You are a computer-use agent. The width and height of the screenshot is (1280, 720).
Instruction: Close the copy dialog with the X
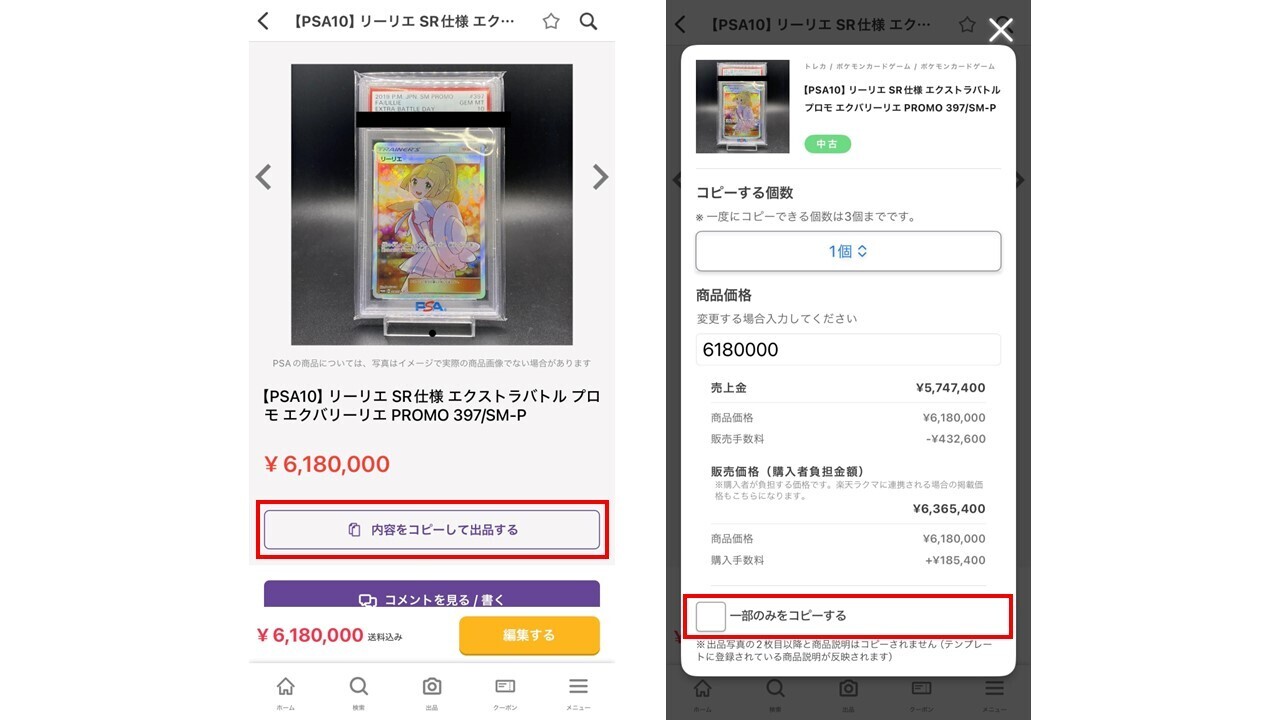[1001, 30]
